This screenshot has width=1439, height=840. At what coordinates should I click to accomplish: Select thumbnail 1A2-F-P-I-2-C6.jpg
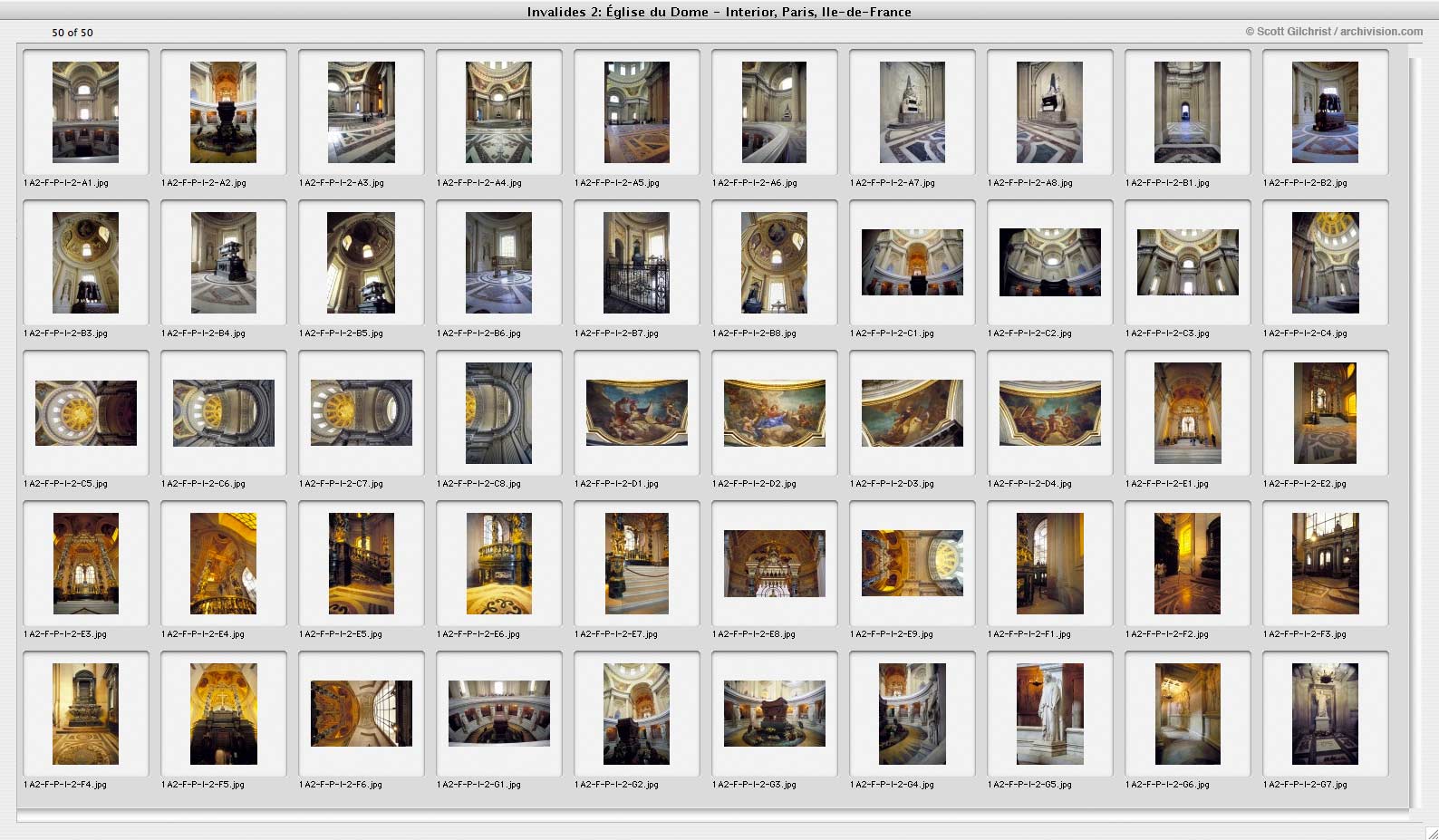pyautogui.click(x=224, y=413)
